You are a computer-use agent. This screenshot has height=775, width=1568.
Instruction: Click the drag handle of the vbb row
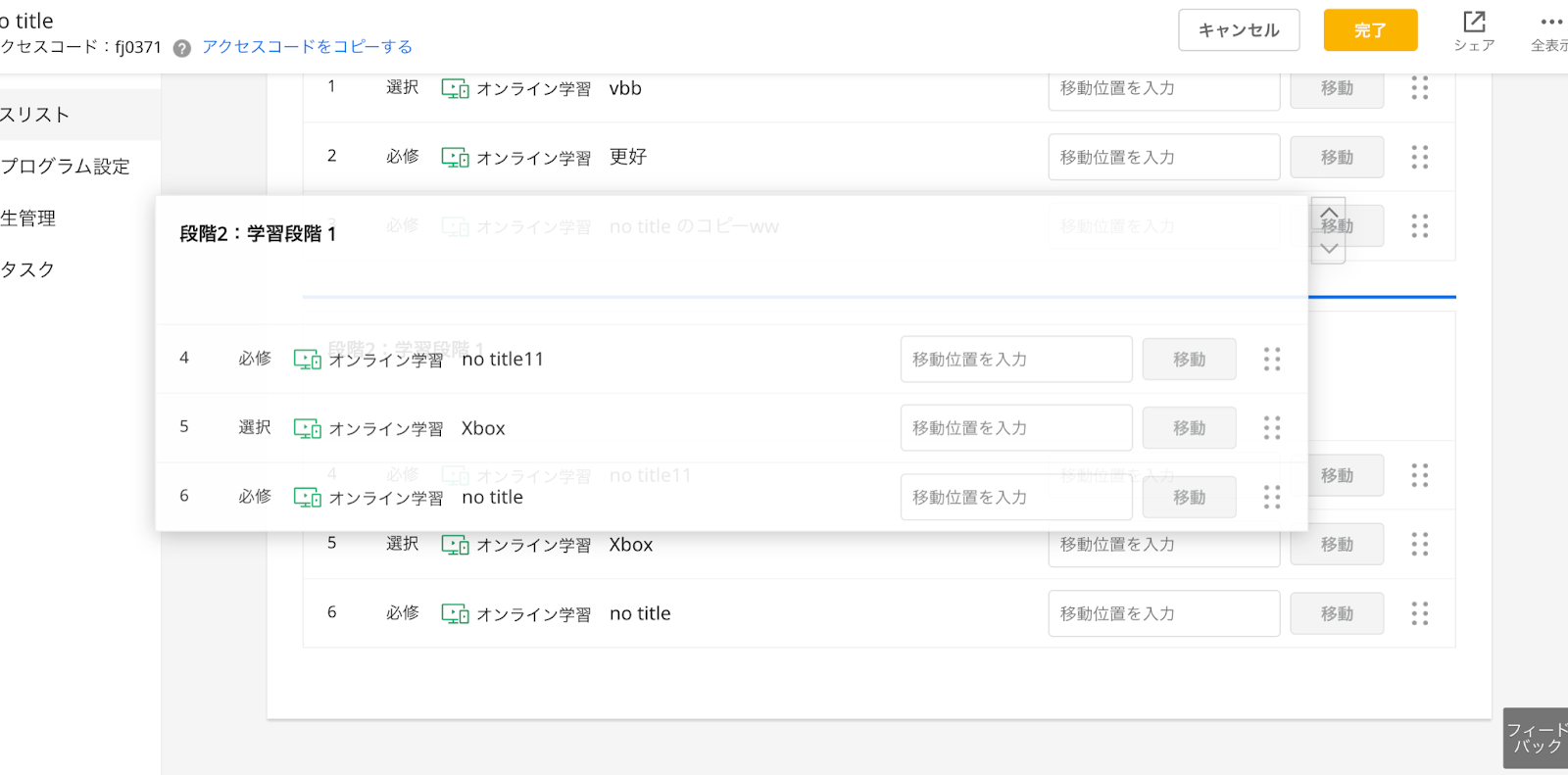(1420, 88)
